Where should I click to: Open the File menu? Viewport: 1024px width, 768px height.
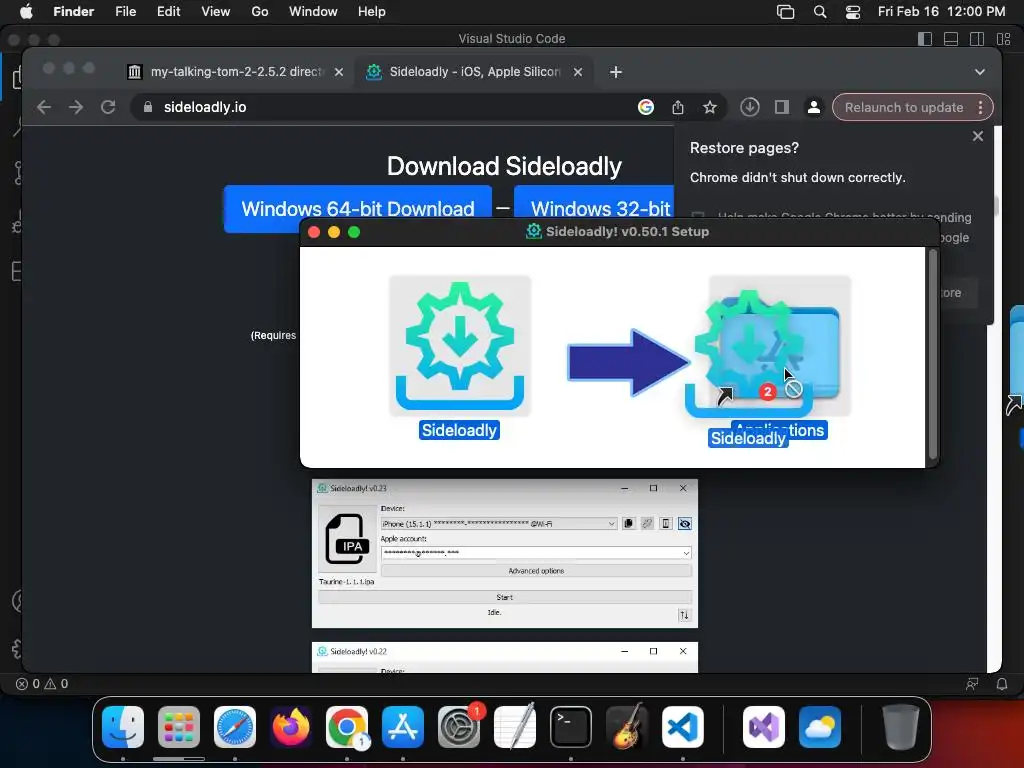coord(125,12)
